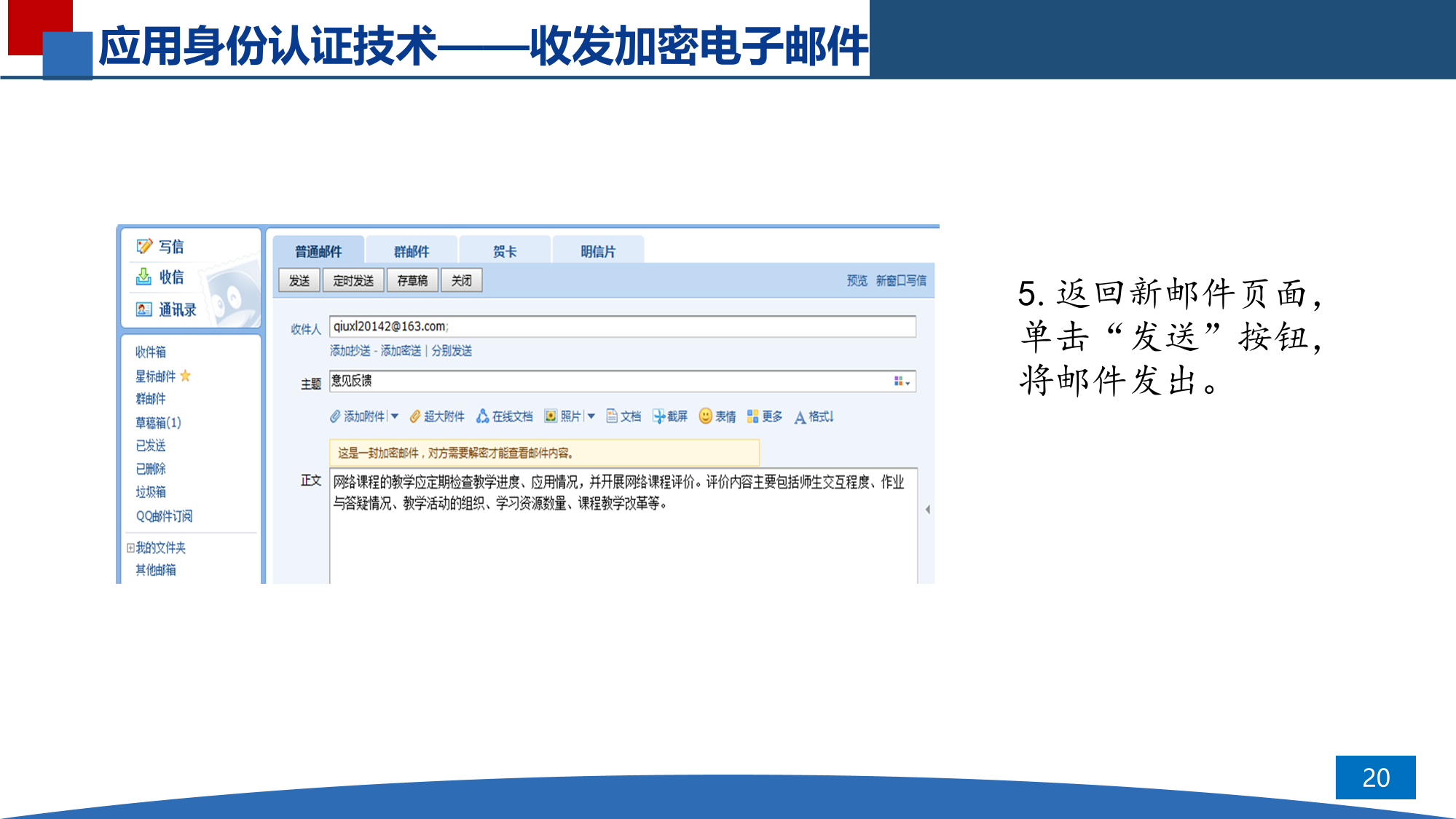Viewport: 1456px width, 819px height.
Task: Click the 超大附件 large attachment icon
Action: click(x=415, y=416)
